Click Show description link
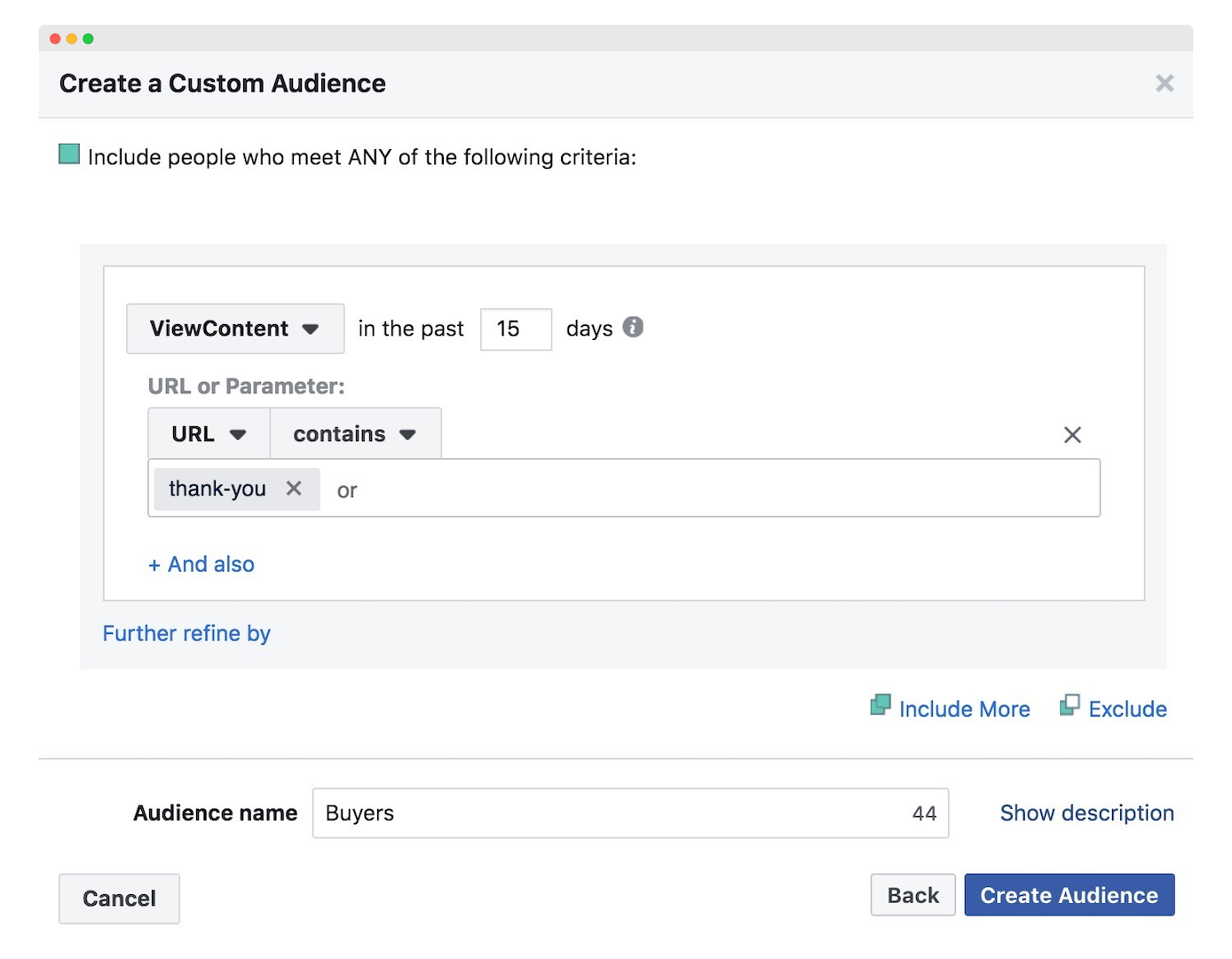The image size is (1232, 959). click(x=1086, y=813)
